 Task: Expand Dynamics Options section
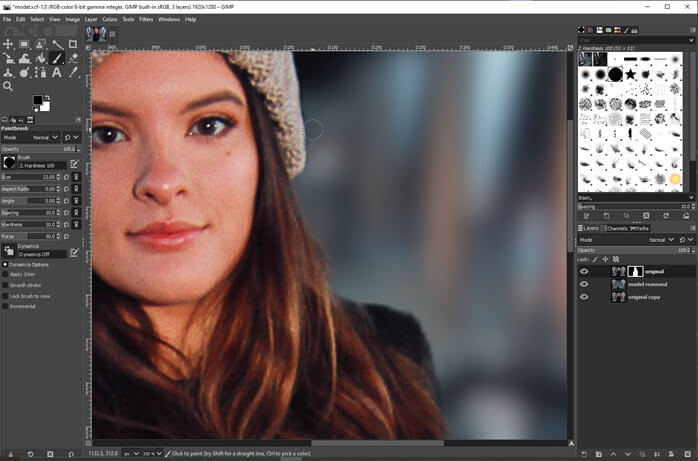click(5, 264)
